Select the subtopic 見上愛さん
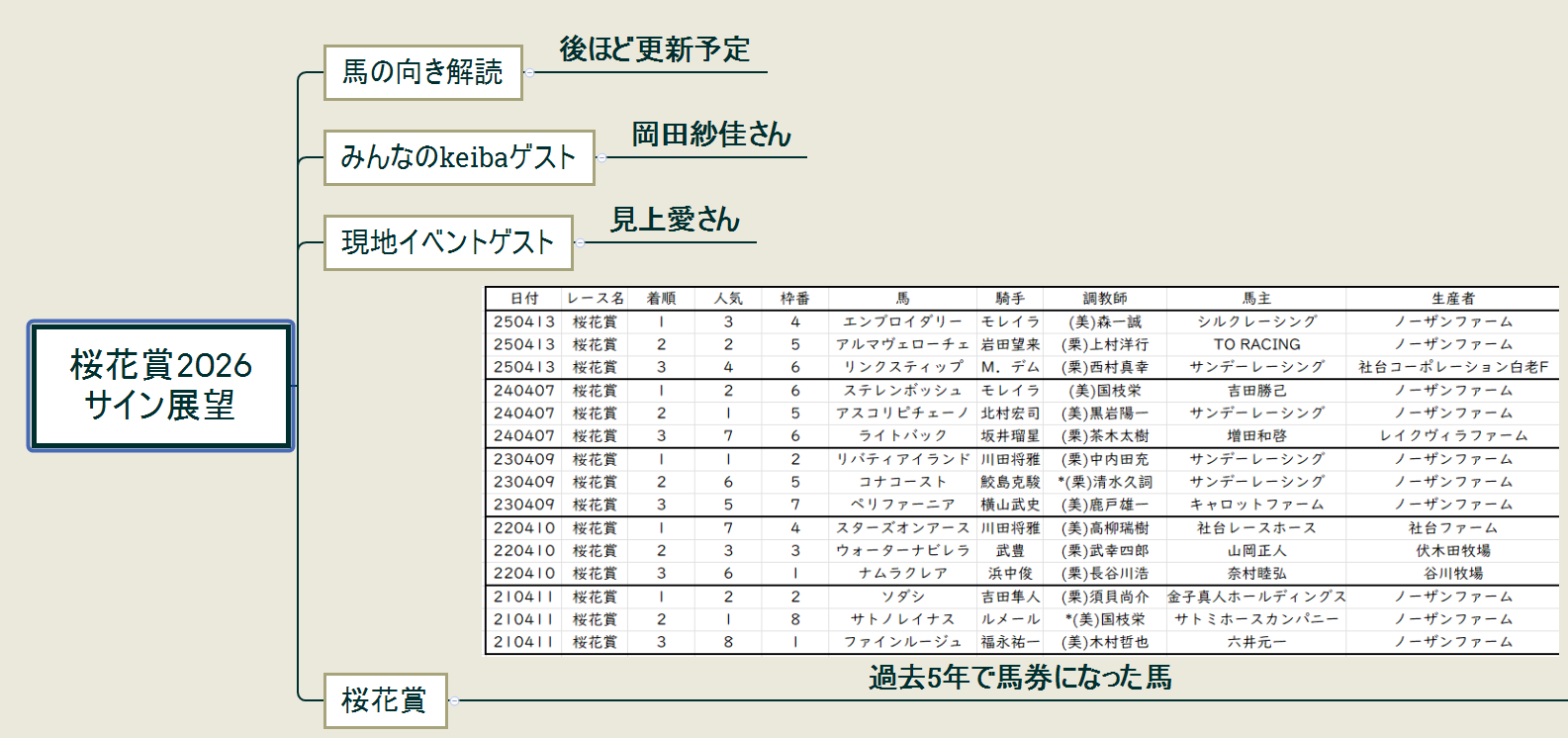 click(x=675, y=220)
